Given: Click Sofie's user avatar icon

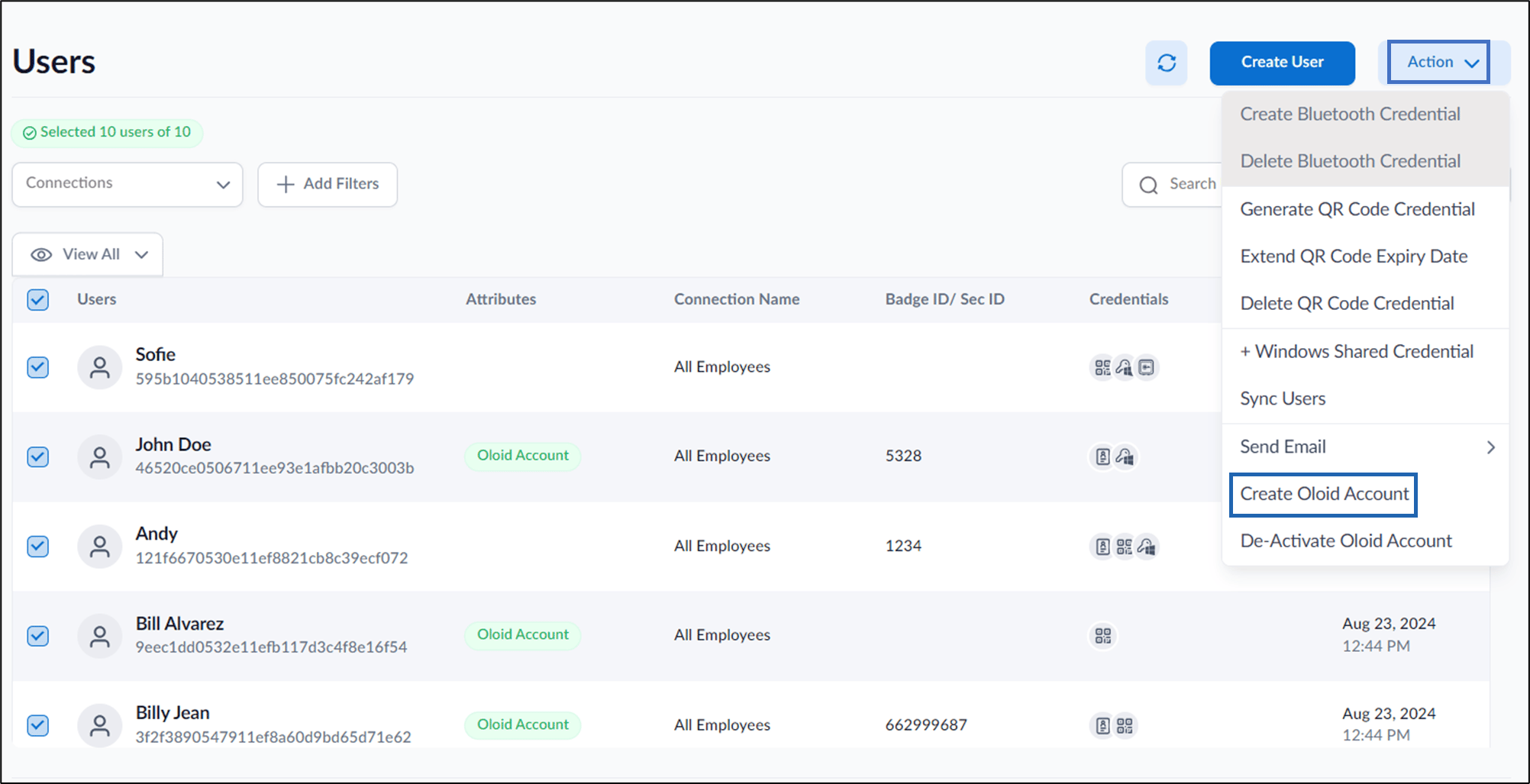Looking at the screenshot, I should tap(100, 368).
